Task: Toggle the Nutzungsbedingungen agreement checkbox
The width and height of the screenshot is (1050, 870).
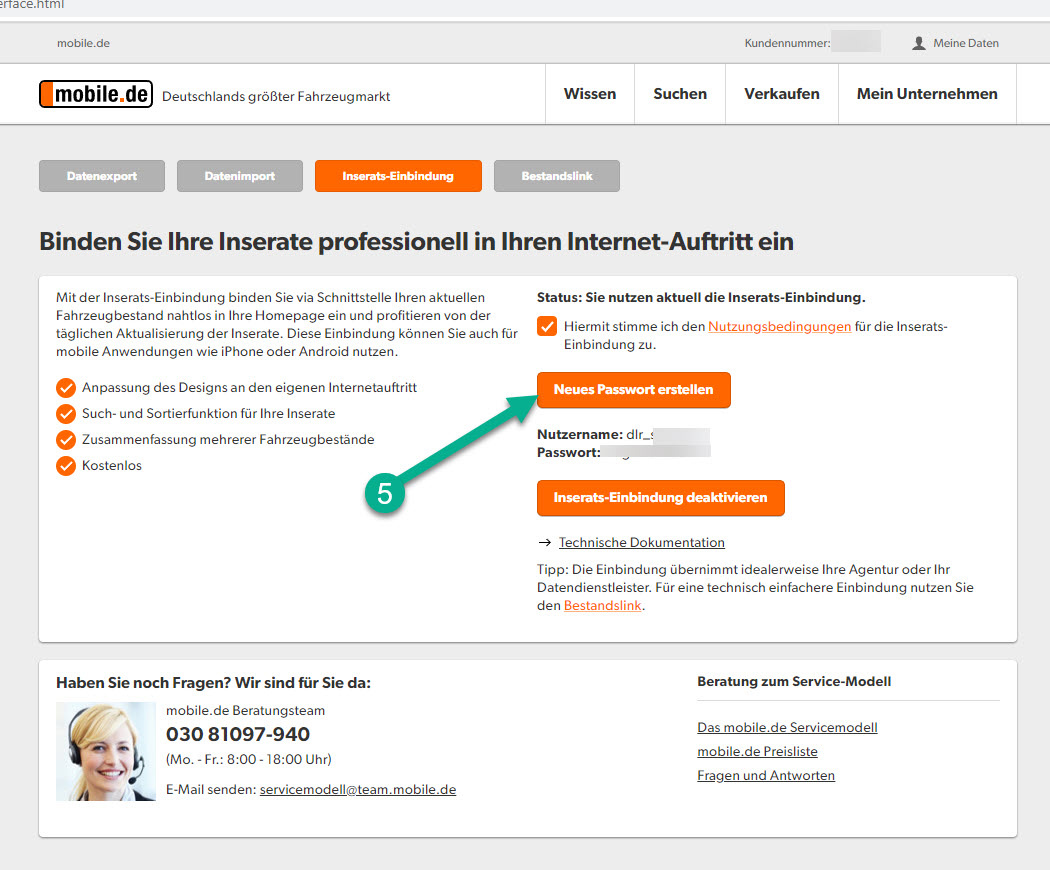Action: coord(547,326)
